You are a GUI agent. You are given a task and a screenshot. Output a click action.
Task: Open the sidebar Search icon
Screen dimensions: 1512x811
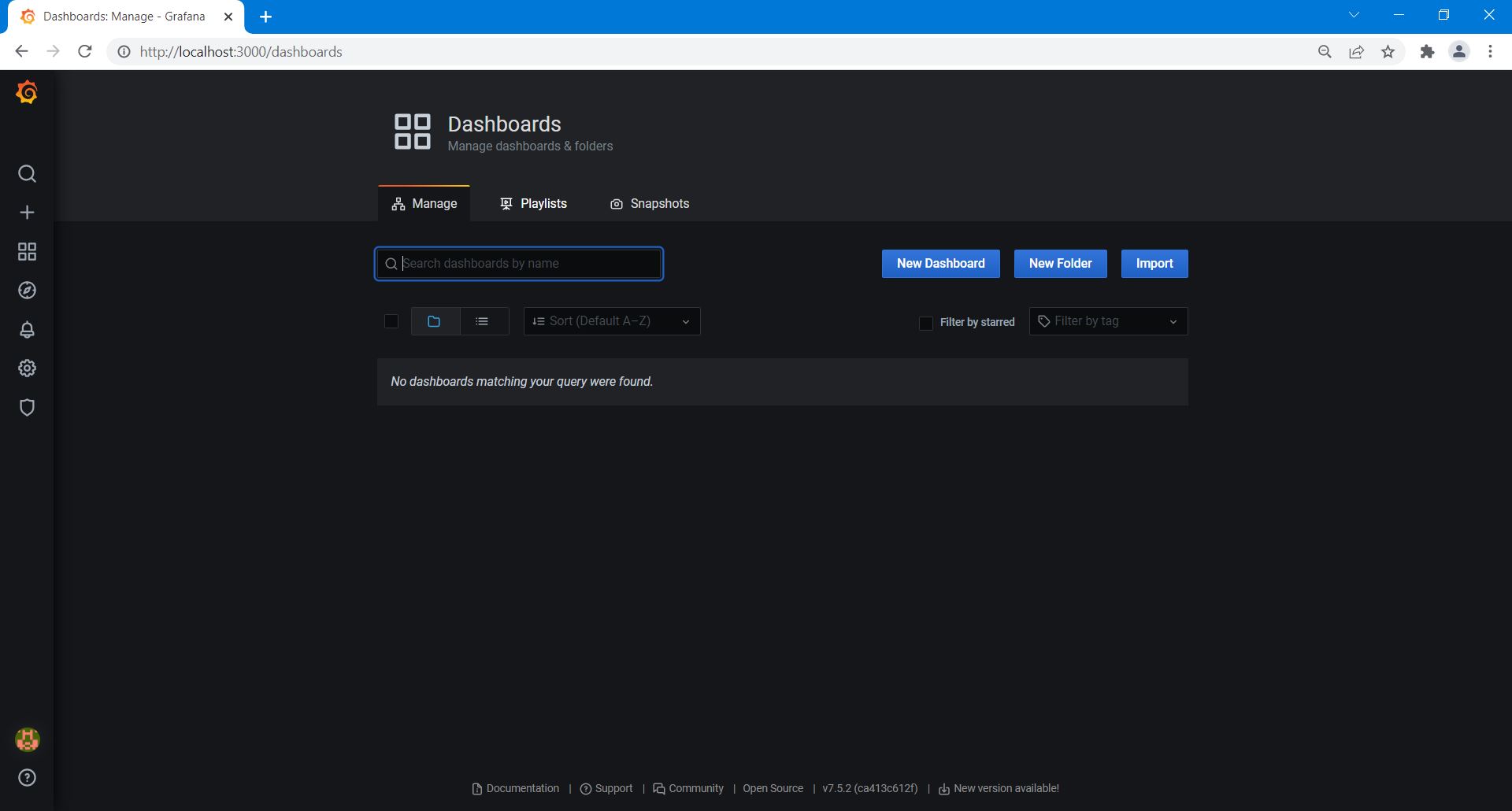coord(27,174)
